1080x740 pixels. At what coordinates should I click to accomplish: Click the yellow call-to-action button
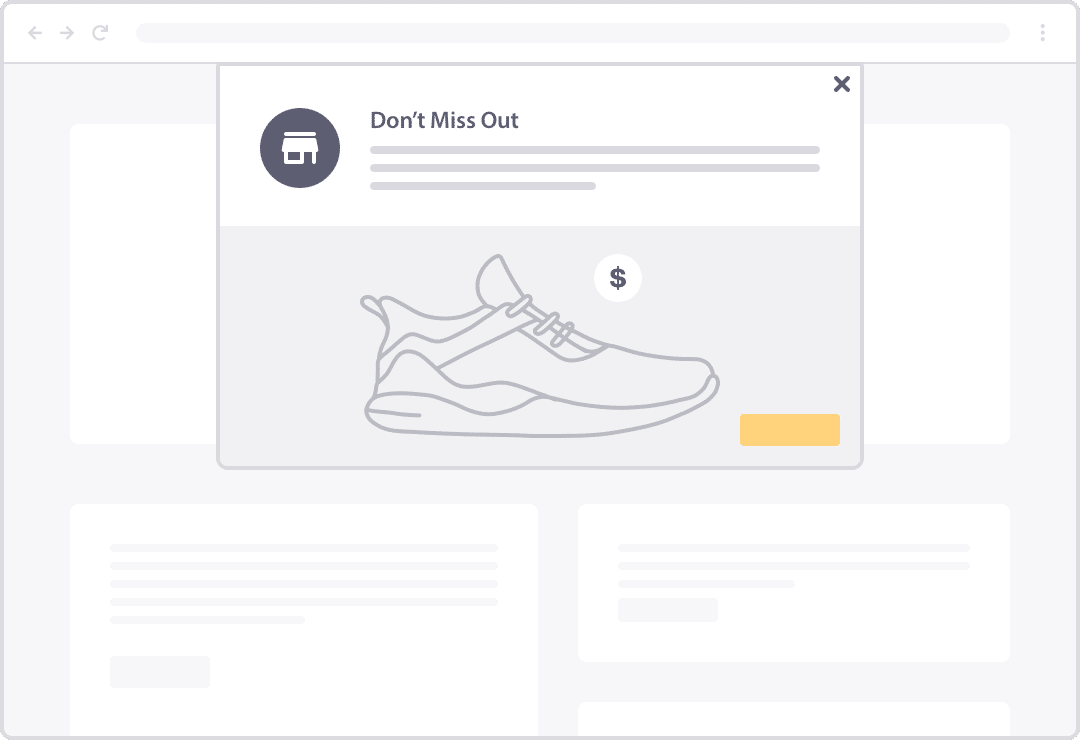789,429
